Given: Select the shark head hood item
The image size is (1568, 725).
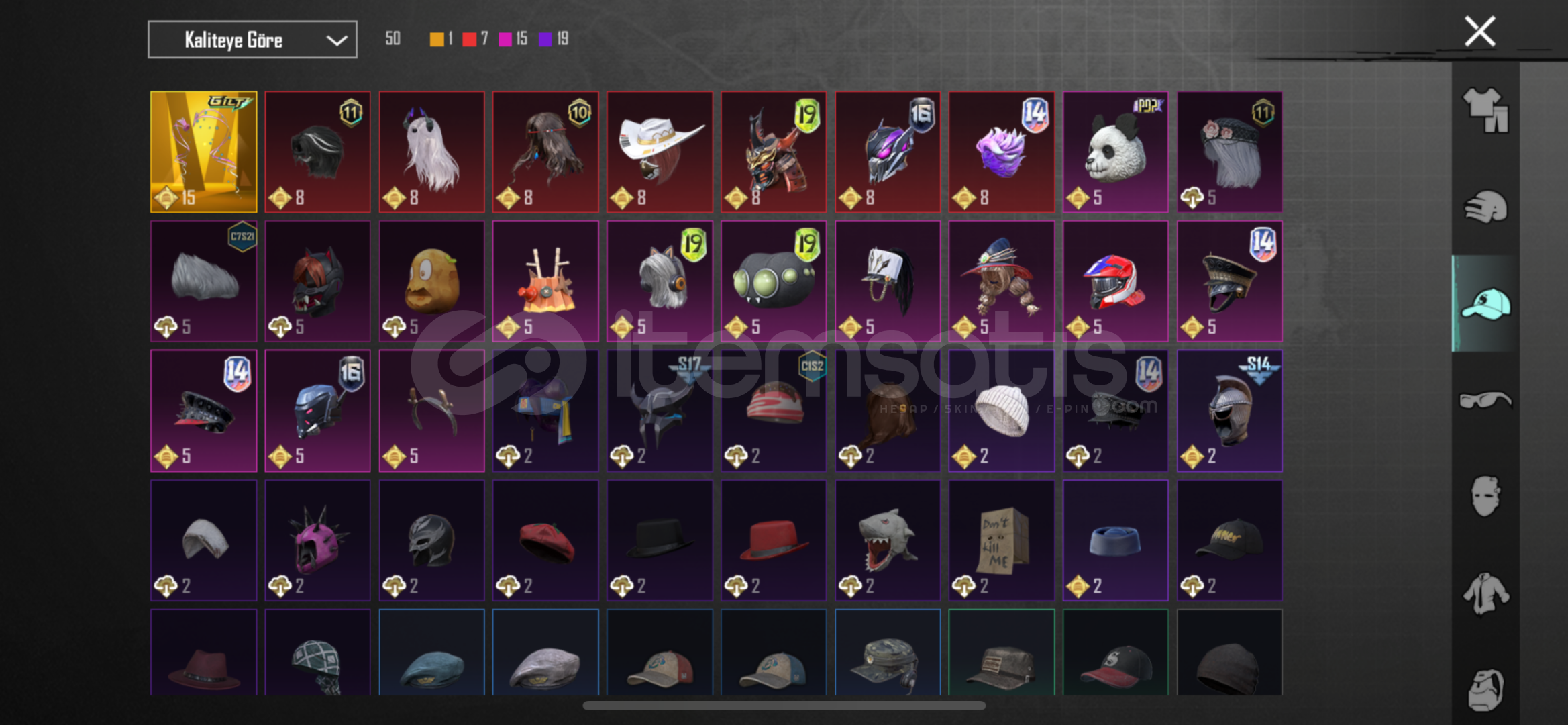Looking at the screenshot, I should 887,540.
